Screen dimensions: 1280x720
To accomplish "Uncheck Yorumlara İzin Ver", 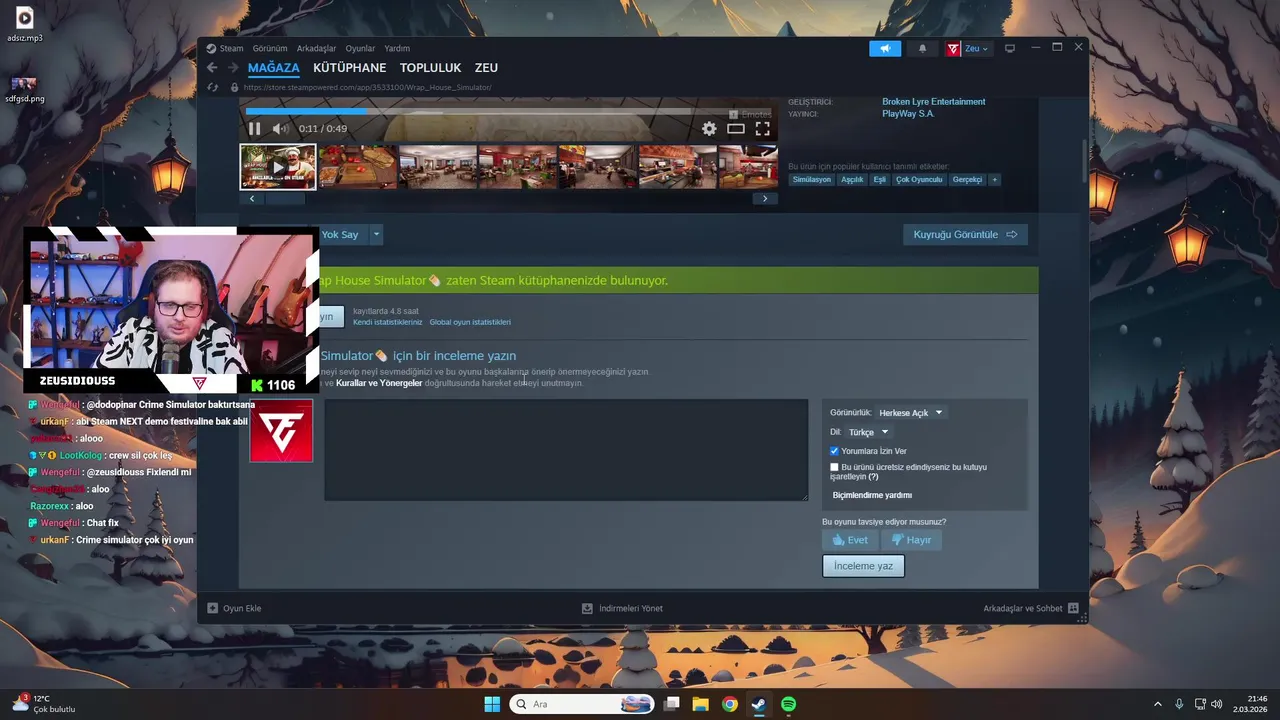I will 835,451.
